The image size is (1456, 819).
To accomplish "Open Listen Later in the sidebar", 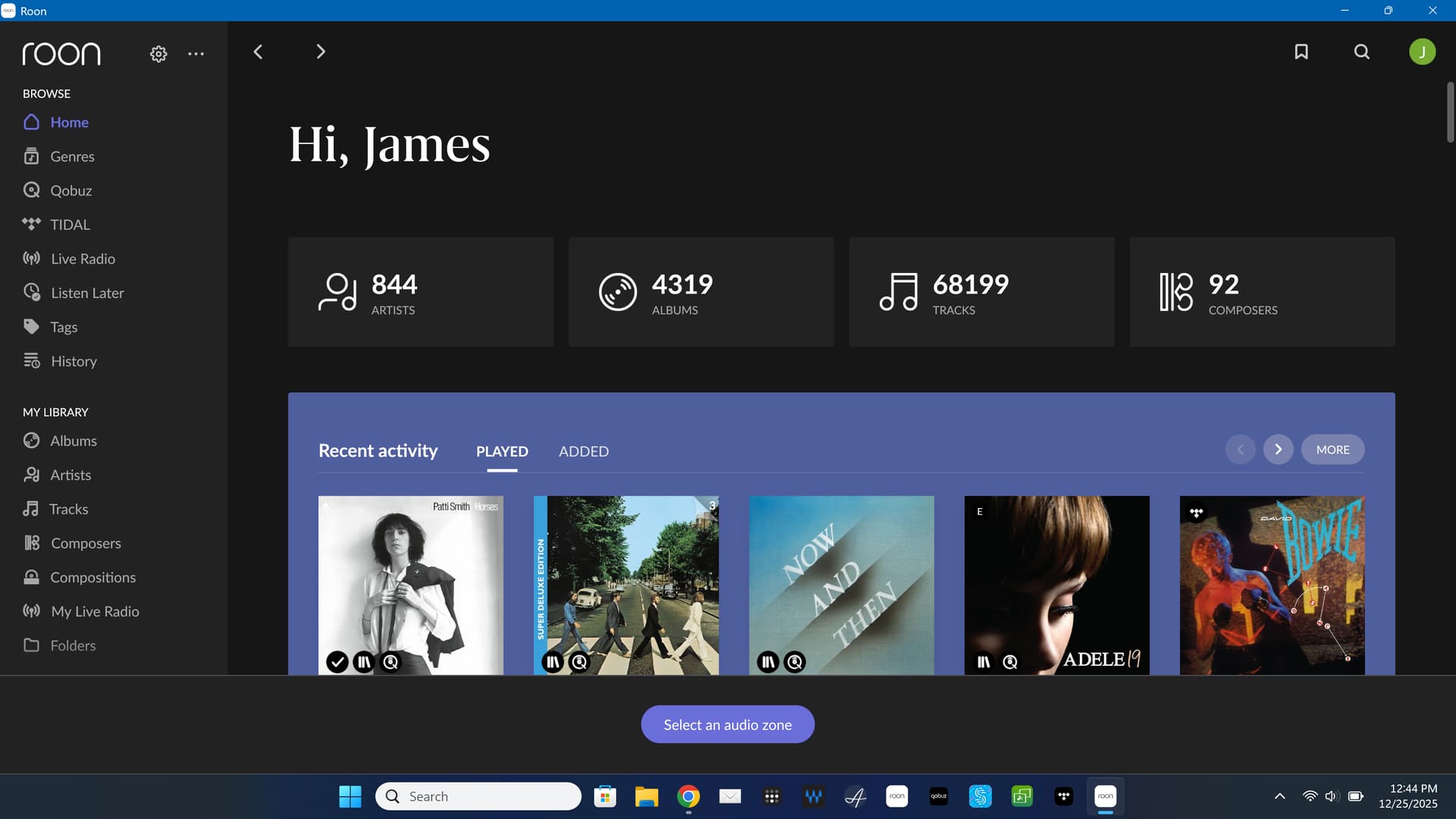I will coord(86,293).
